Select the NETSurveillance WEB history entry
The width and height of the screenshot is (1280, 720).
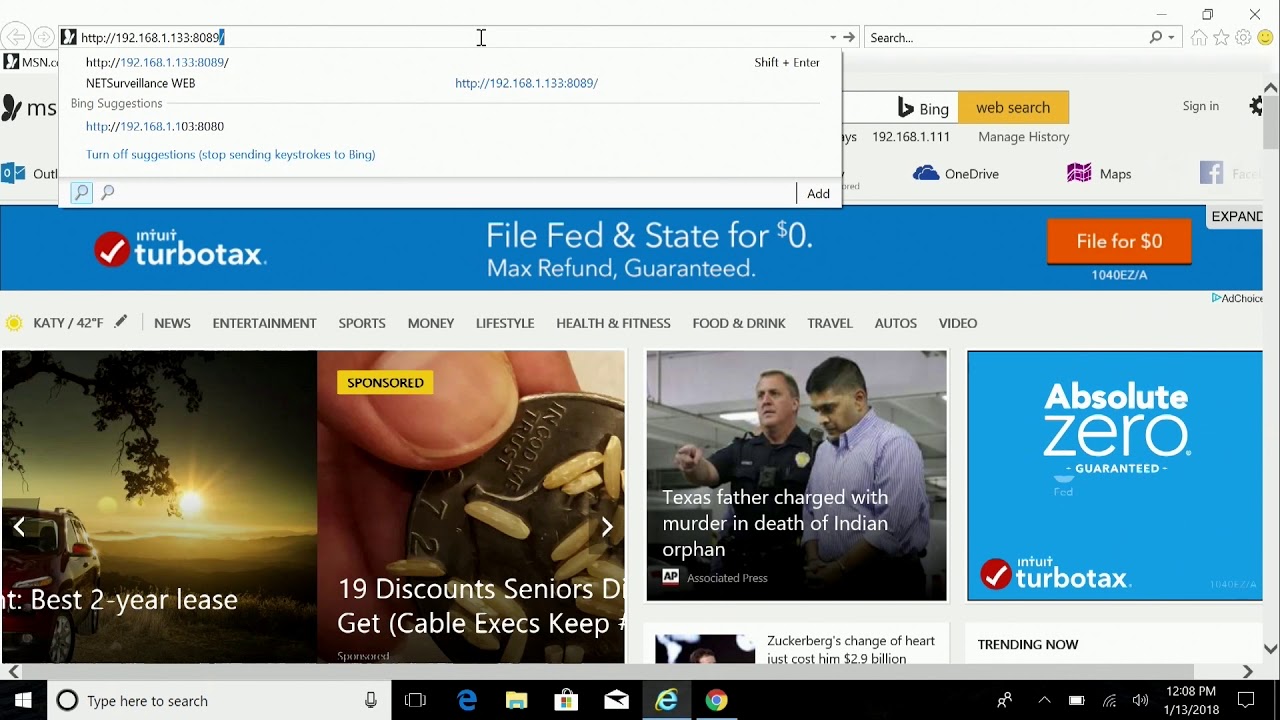coord(450,83)
